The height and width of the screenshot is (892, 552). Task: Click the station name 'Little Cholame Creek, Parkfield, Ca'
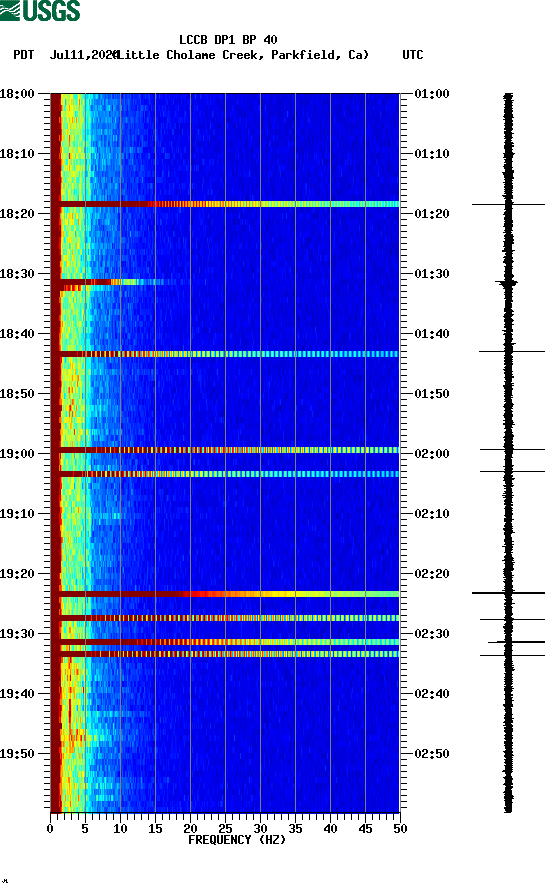click(243, 55)
